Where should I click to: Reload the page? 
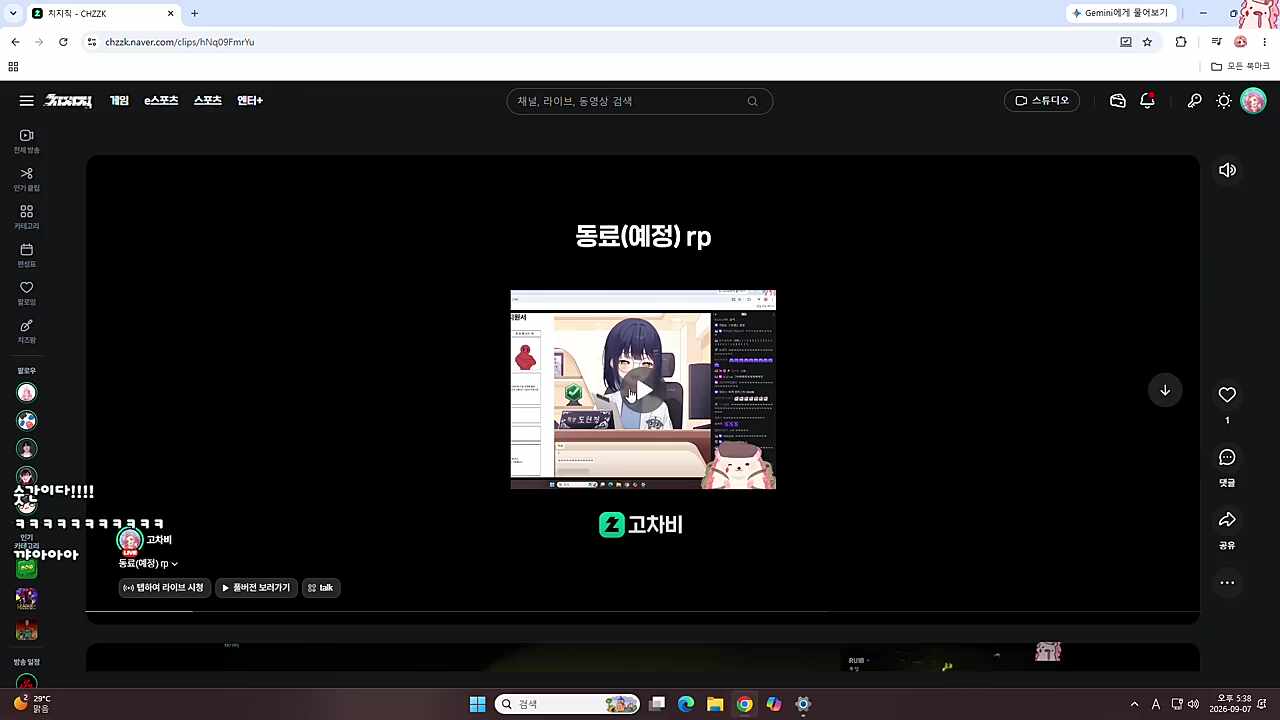pos(63,42)
